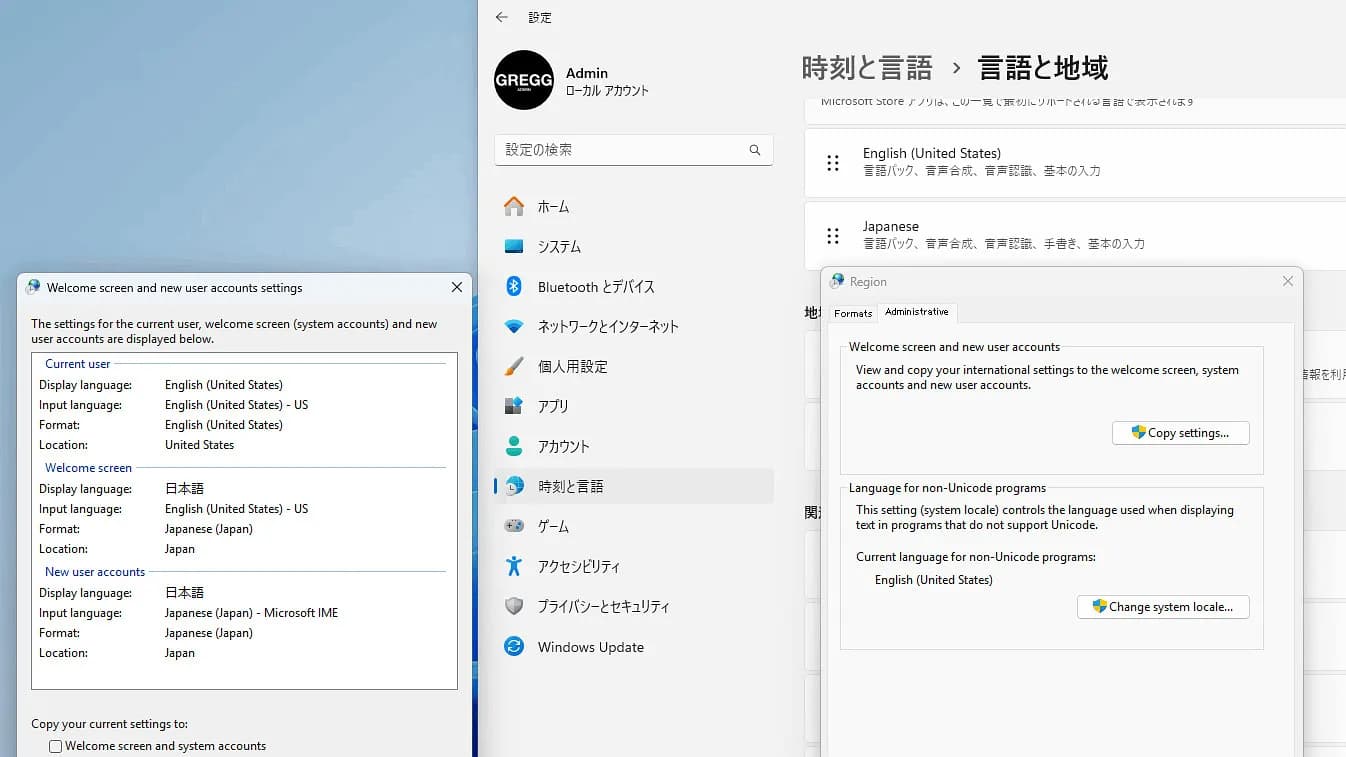Click the ゲーム menu label
1346x757 pixels.
[x=553, y=526]
